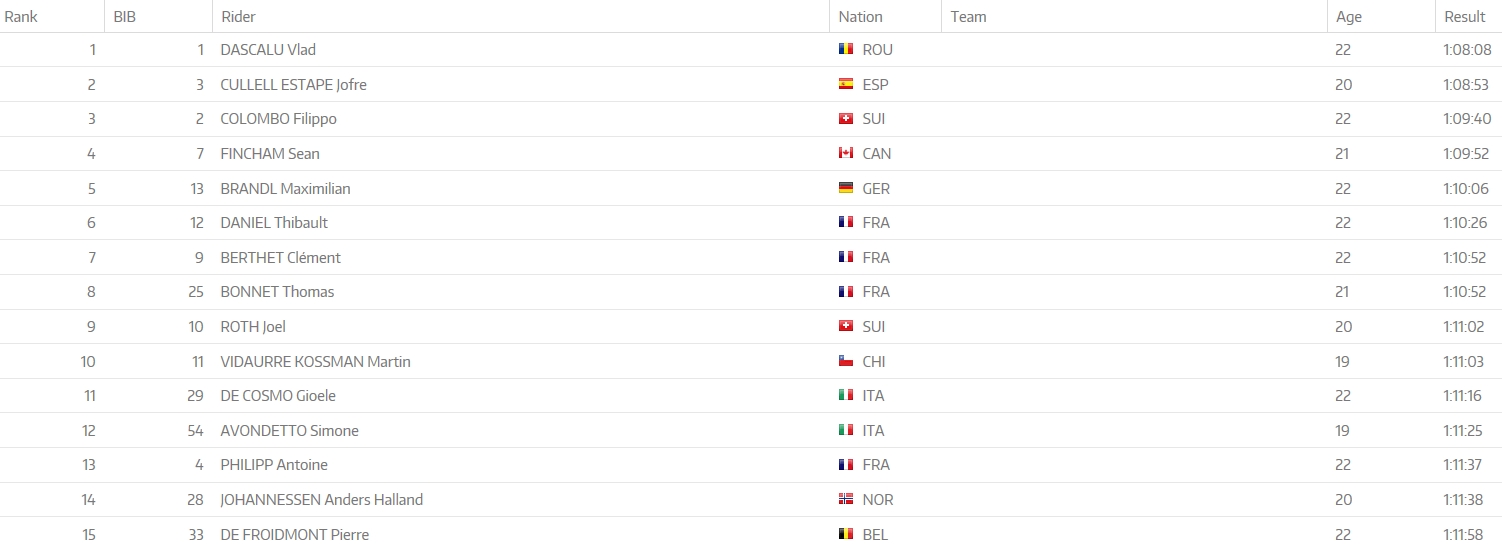Click the Result column header

pos(1465,16)
